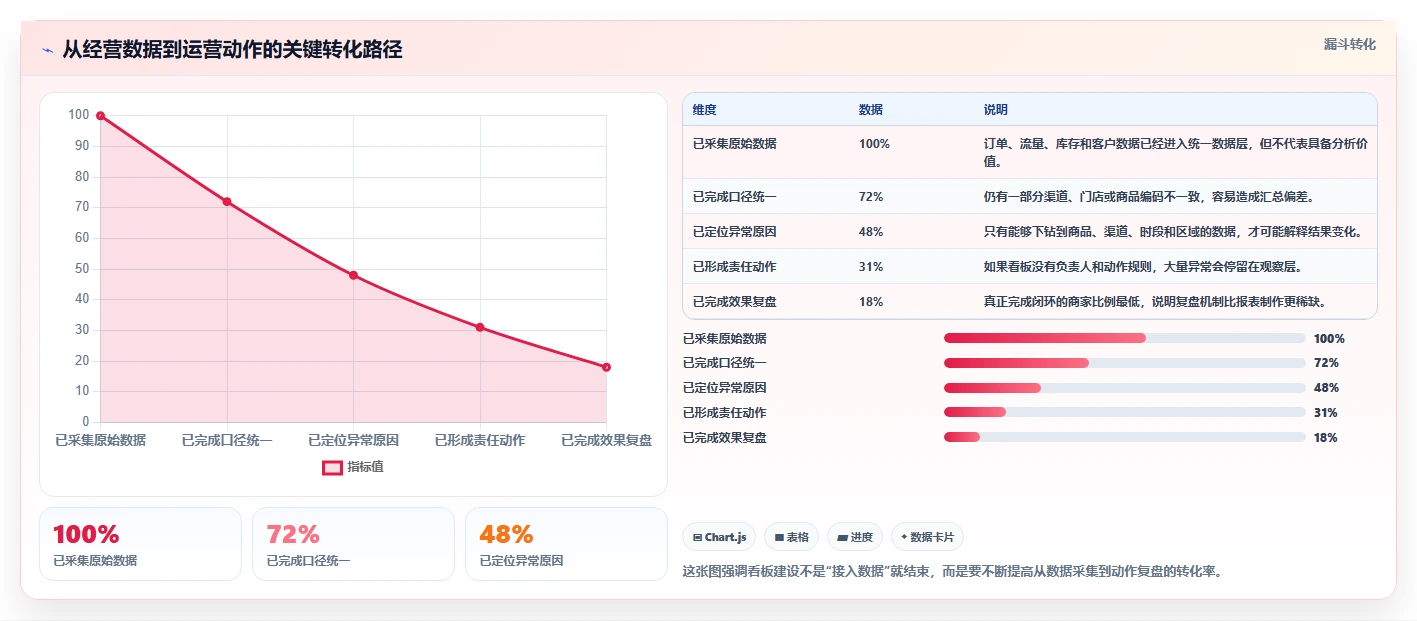Viewport: 1417px width, 621px height.
Task: Click the table cell 已形成责任动作
Action: (735, 267)
